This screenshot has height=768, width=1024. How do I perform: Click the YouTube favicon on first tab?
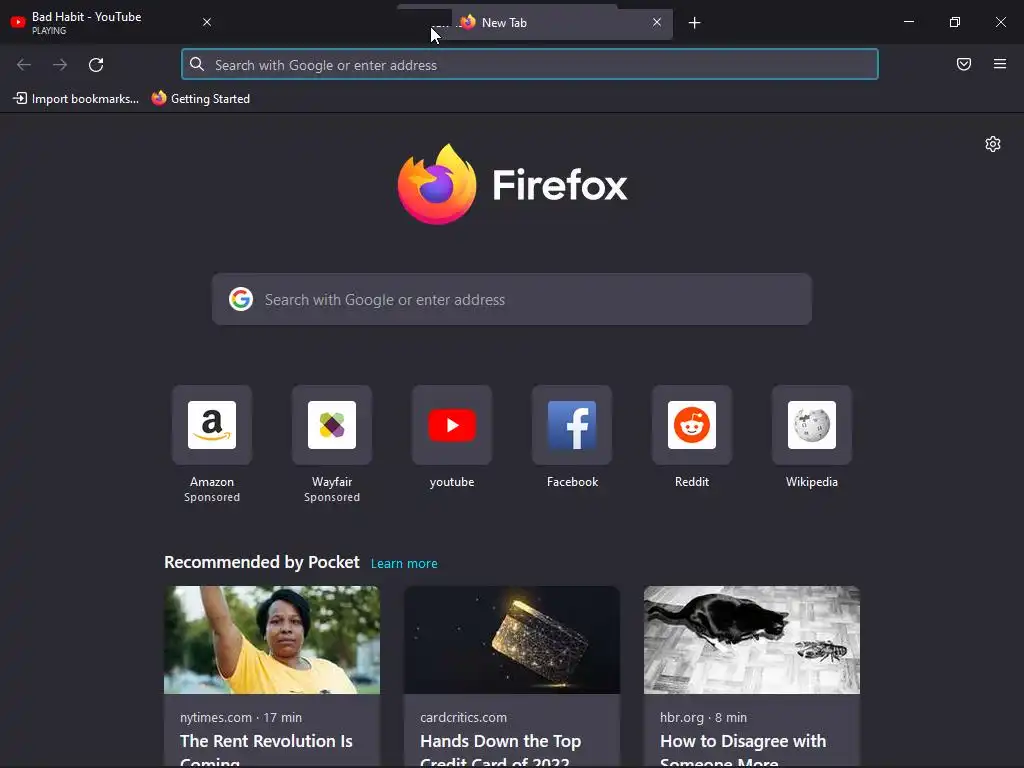(18, 22)
